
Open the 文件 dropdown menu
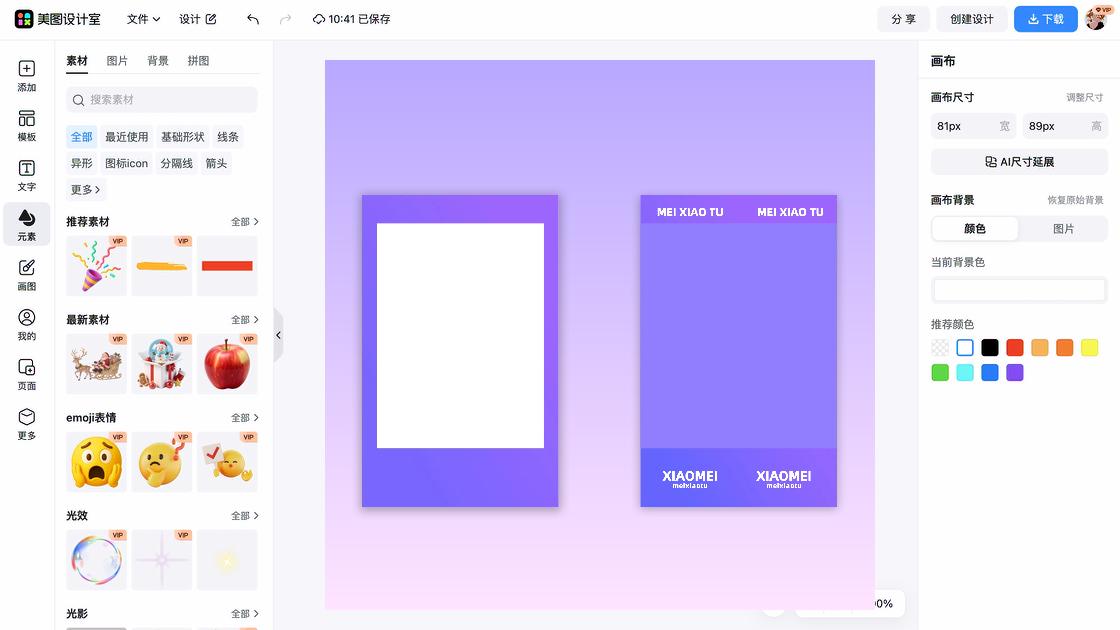[143, 19]
